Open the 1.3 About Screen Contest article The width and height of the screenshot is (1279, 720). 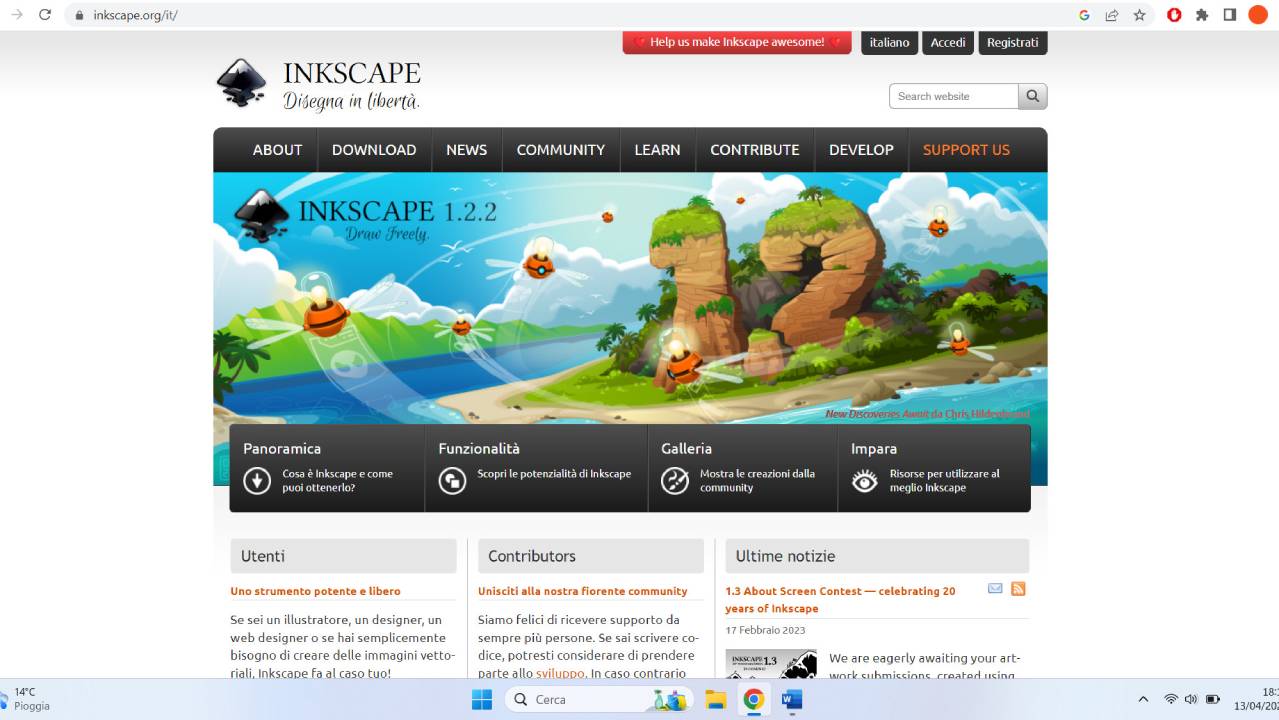click(840, 599)
